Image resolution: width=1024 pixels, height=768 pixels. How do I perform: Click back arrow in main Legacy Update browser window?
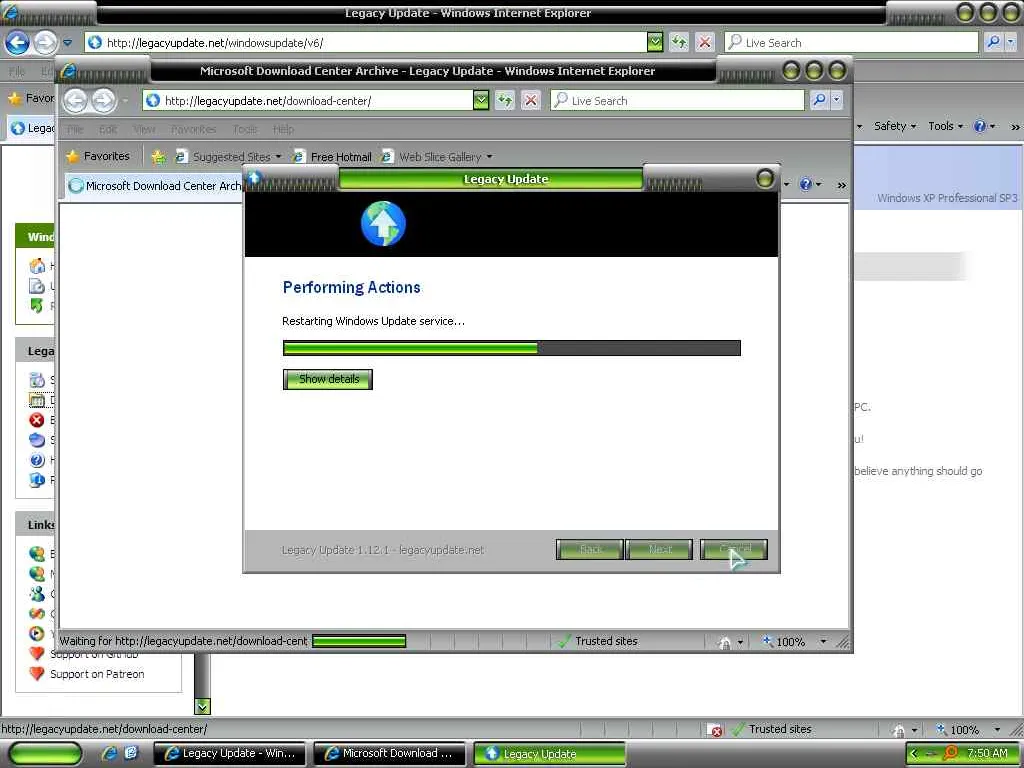18,43
